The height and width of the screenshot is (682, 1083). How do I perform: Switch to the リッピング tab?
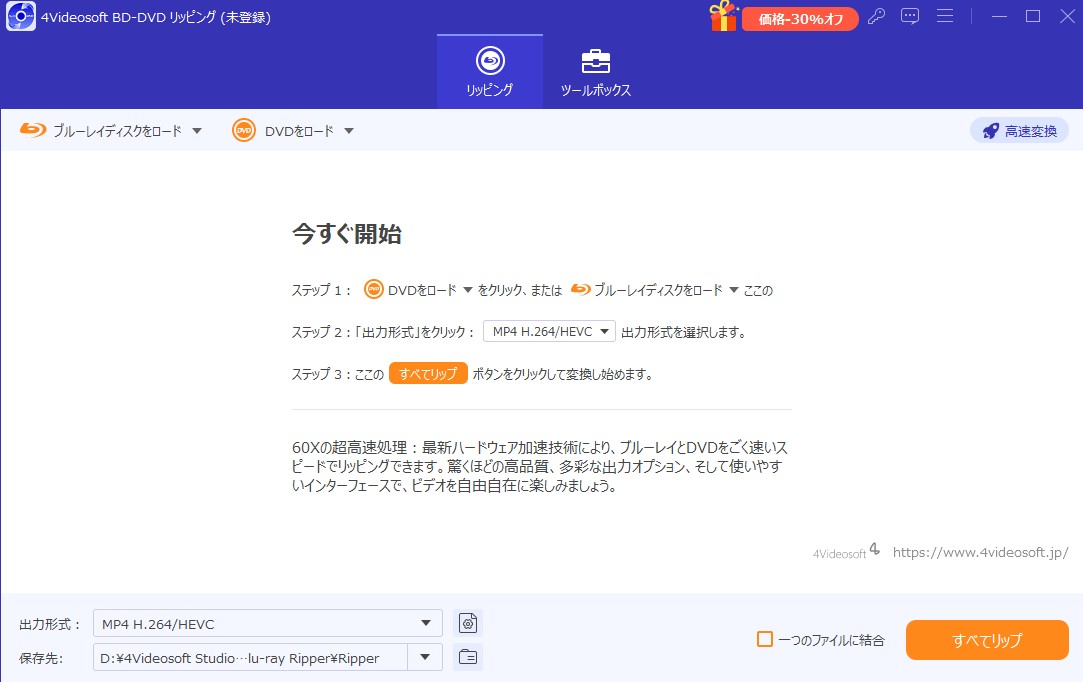point(490,72)
